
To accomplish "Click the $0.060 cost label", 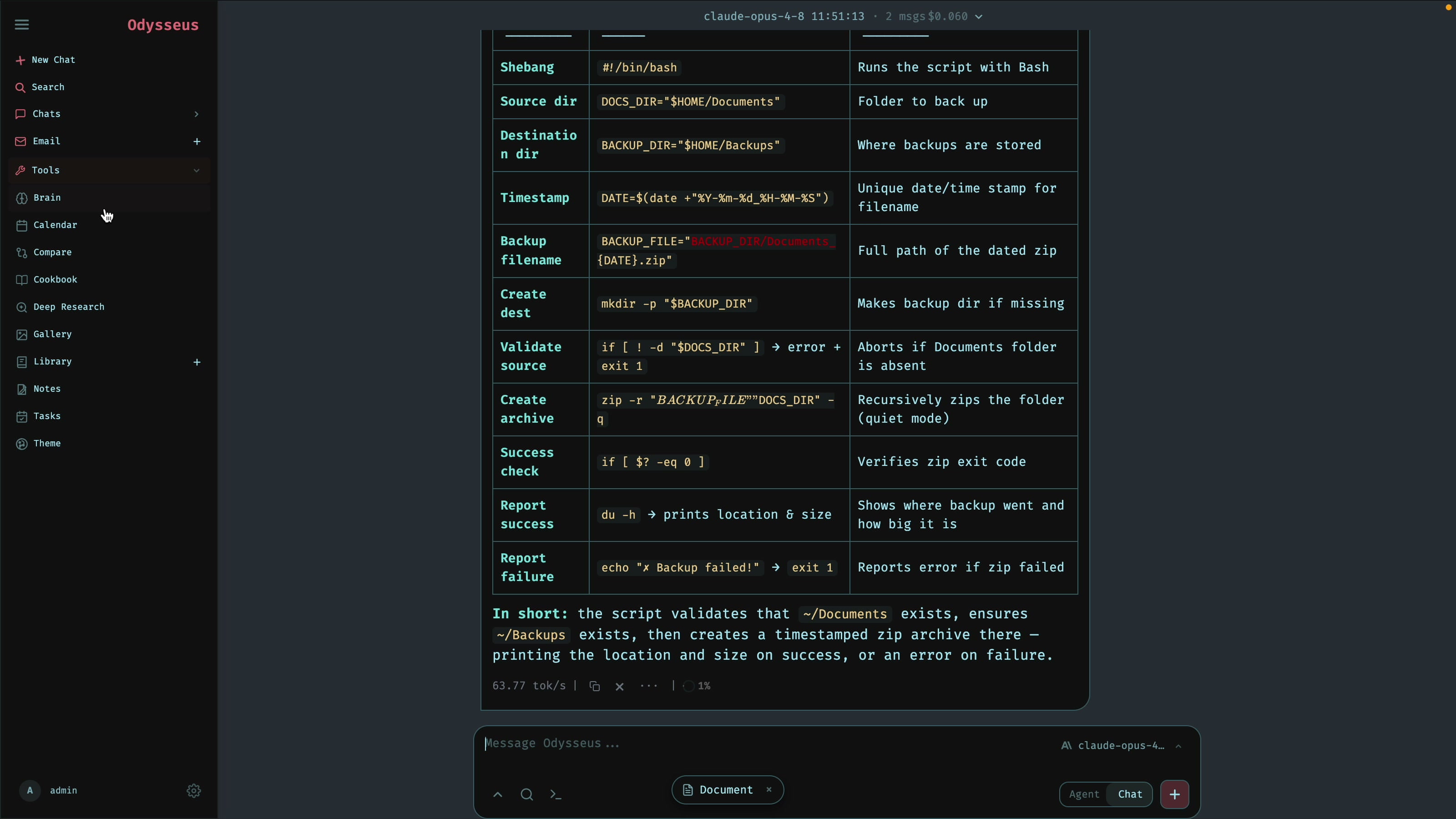I will click(x=948, y=16).
